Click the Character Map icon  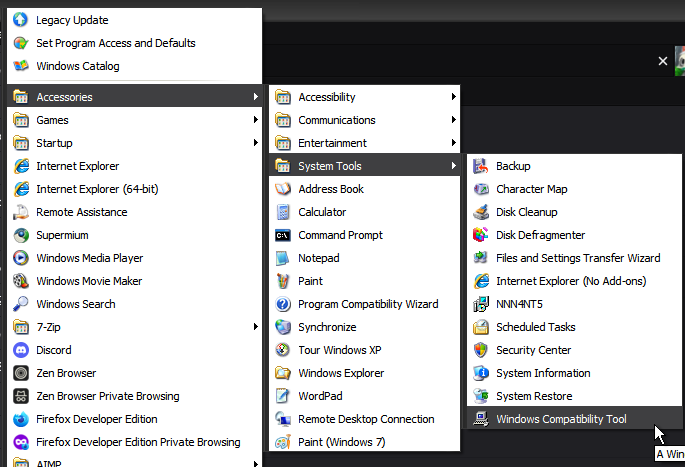click(x=481, y=189)
